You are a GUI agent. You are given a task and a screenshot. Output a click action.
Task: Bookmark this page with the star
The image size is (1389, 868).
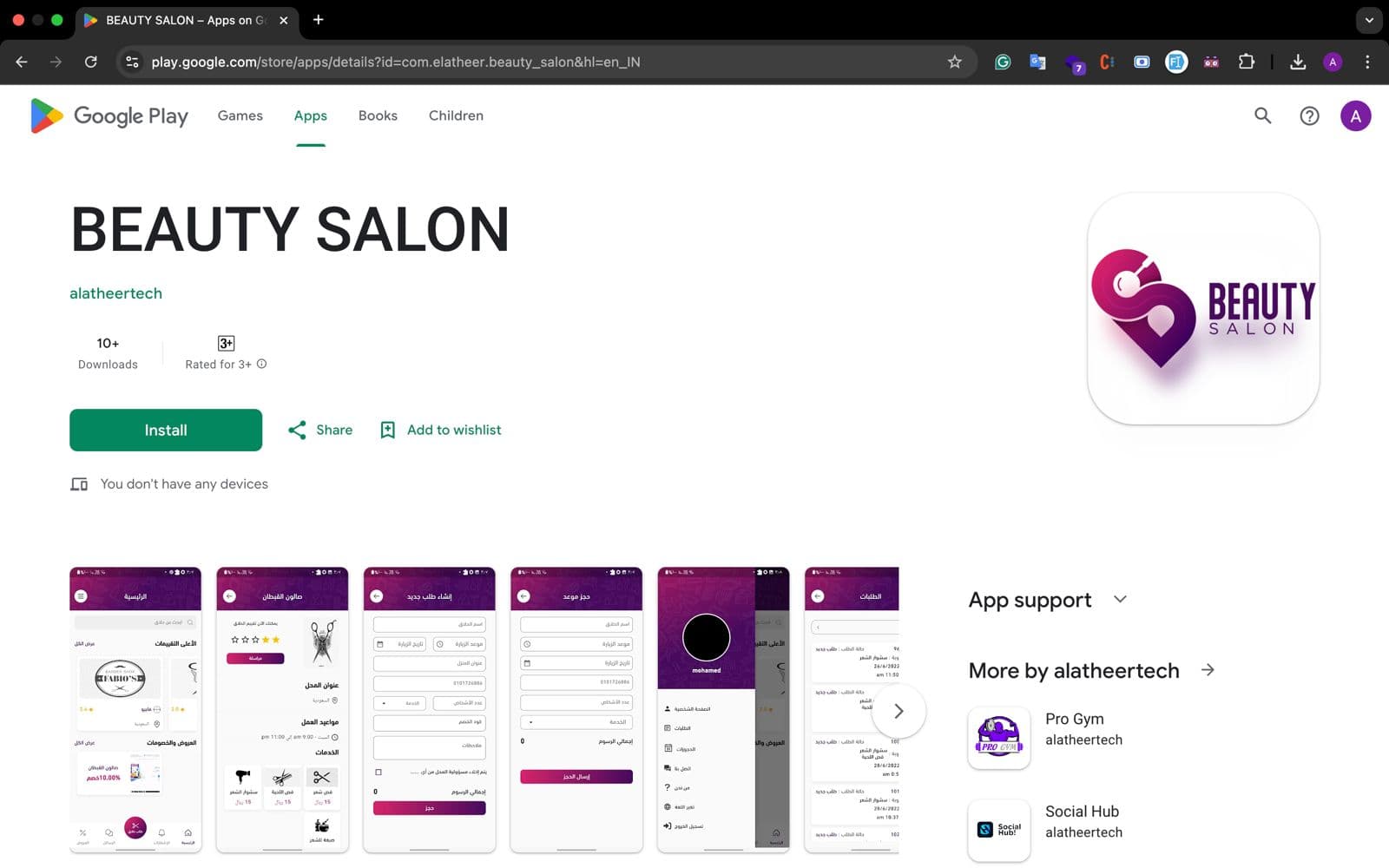coord(955,62)
